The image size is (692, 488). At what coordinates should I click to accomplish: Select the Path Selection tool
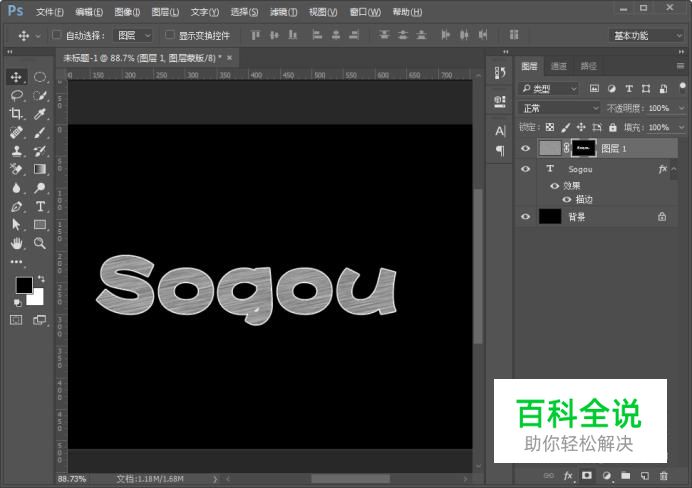pos(16,225)
